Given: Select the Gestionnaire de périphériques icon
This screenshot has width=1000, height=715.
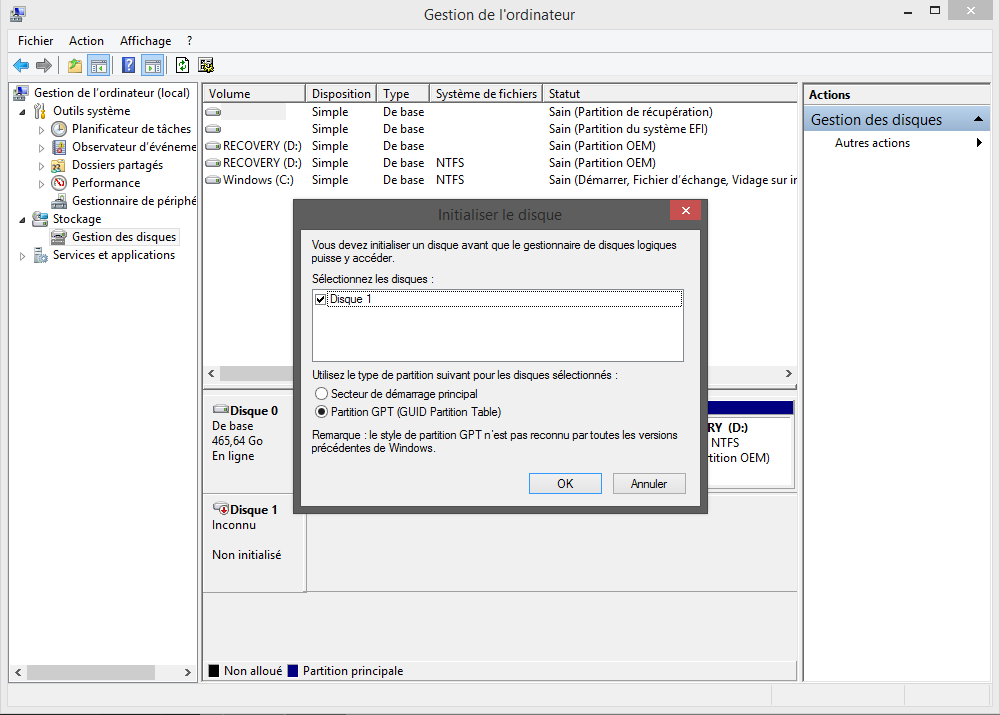Looking at the screenshot, I should (59, 201).
